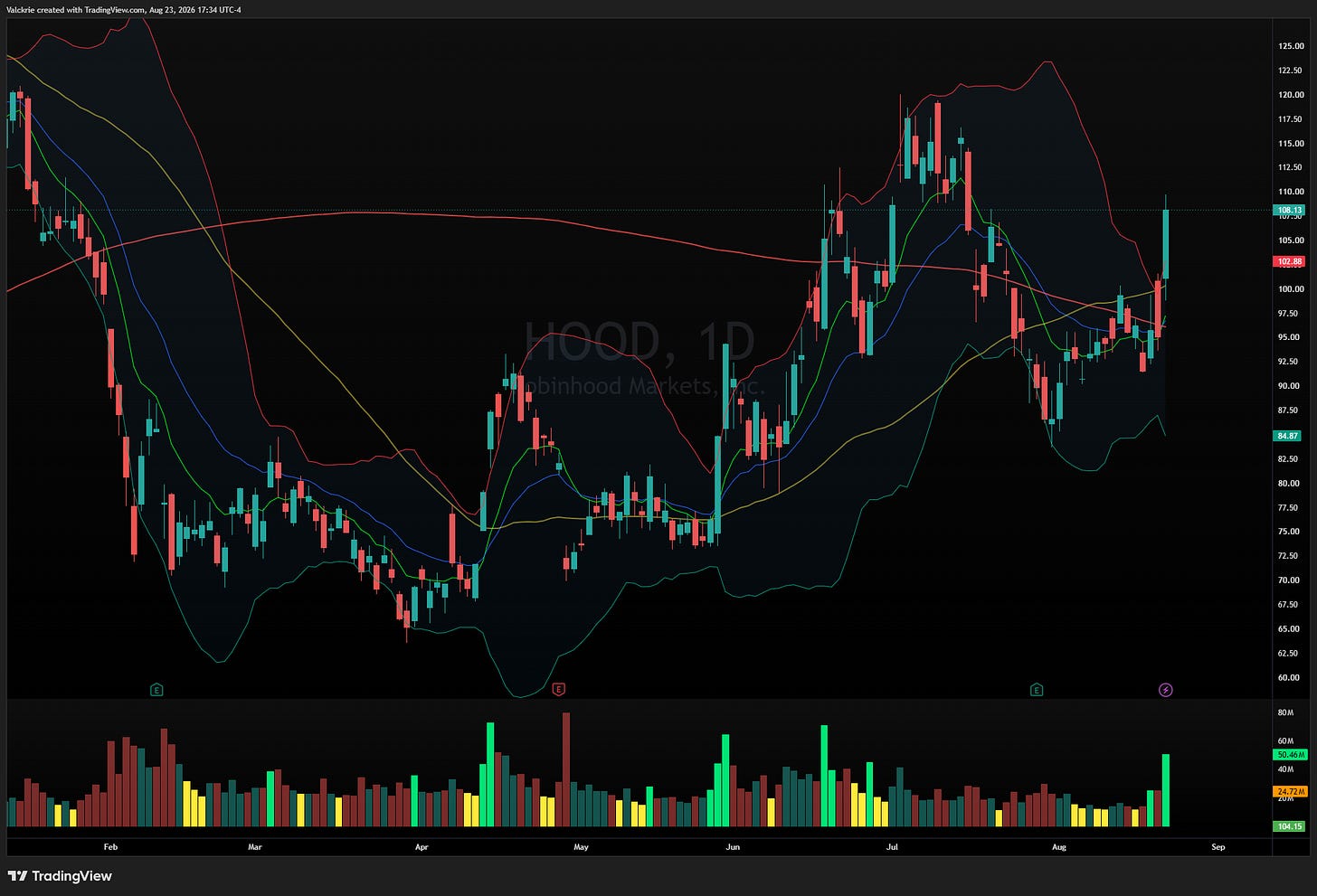1317x896 pixels.
Task: Select the green earnings E marker before August
Action: point(1037,690)
